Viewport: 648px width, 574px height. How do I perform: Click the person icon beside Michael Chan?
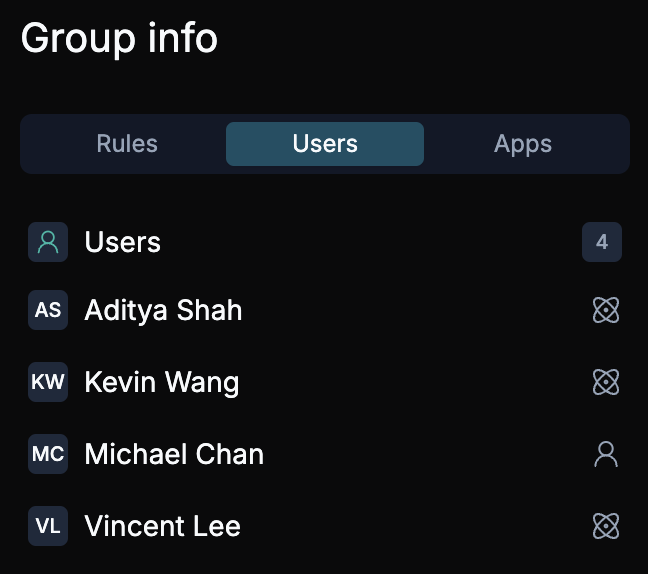point(605,454)
